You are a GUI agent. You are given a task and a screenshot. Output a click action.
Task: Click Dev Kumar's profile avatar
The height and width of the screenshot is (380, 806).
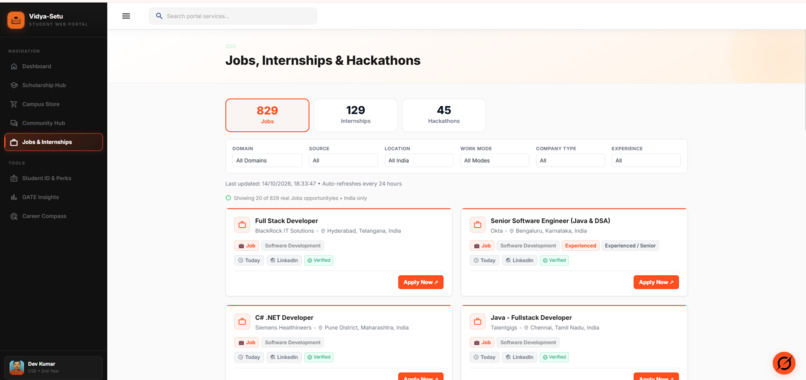(x=16, y=367)
